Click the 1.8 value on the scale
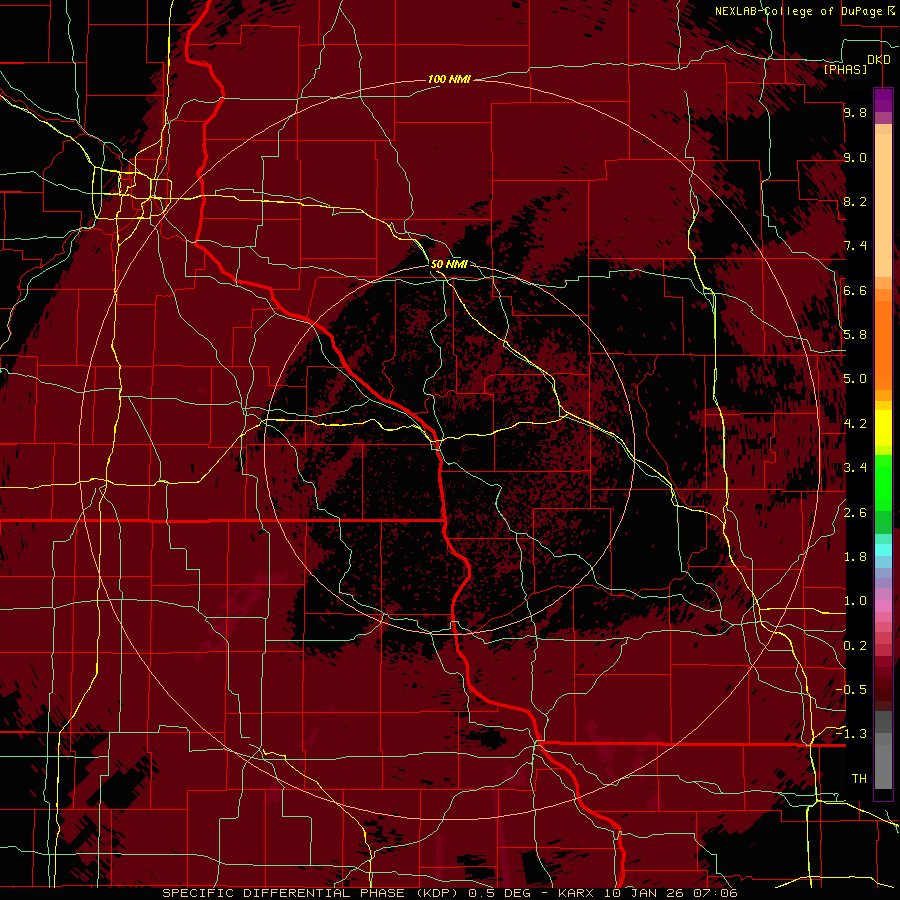 855,557
